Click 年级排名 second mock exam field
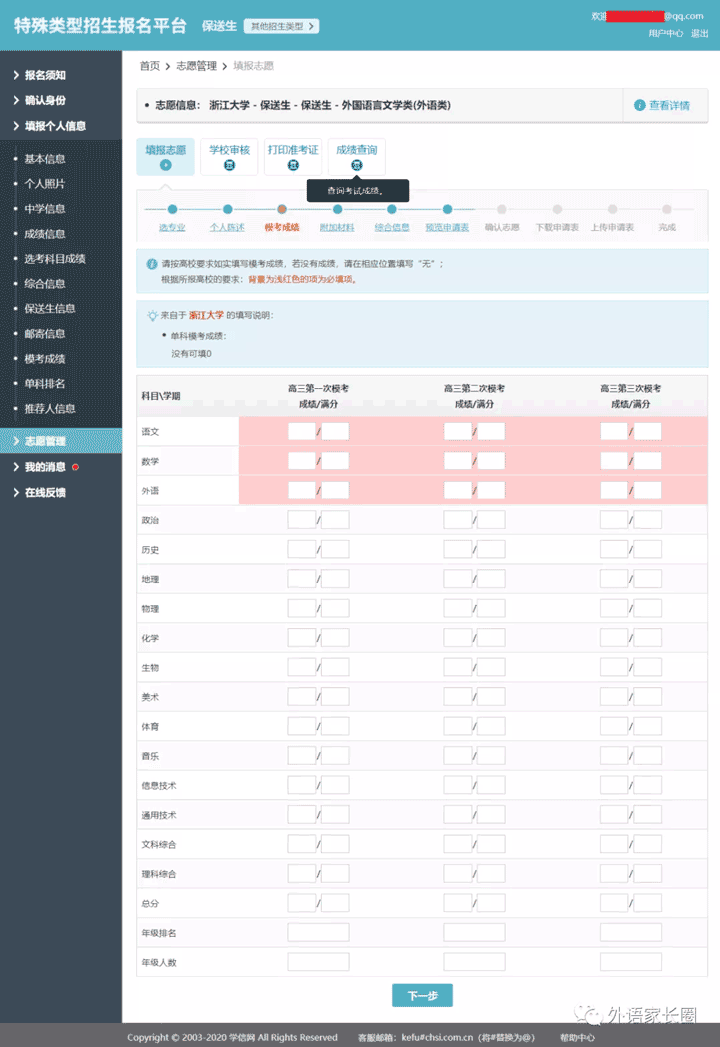Image resolution: width=720 pixels, height=1047 pixels. pyautogui.click(x=475, y=932)
